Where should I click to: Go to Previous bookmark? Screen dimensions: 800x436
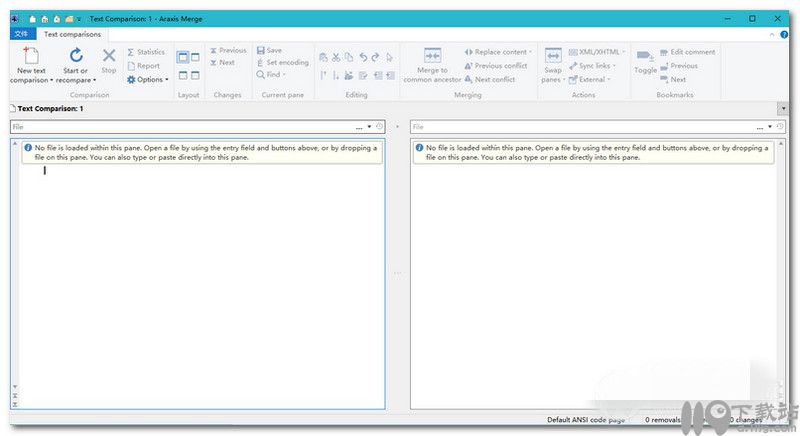point(679,66)
